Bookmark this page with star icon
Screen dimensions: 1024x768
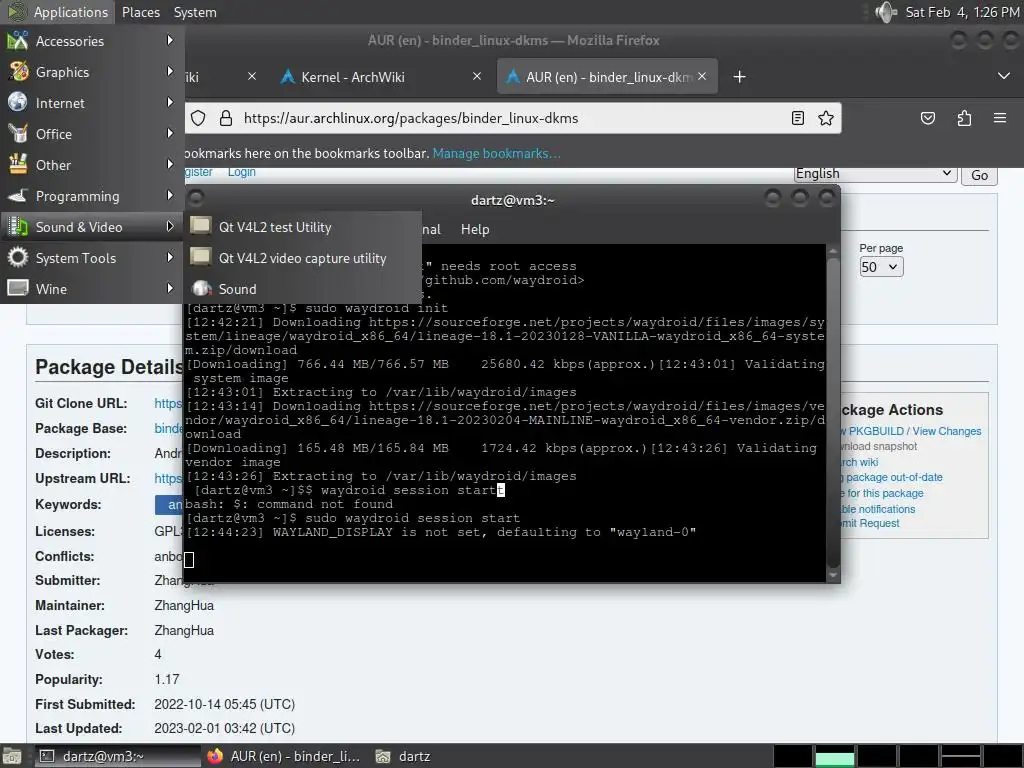pos(826,118)
